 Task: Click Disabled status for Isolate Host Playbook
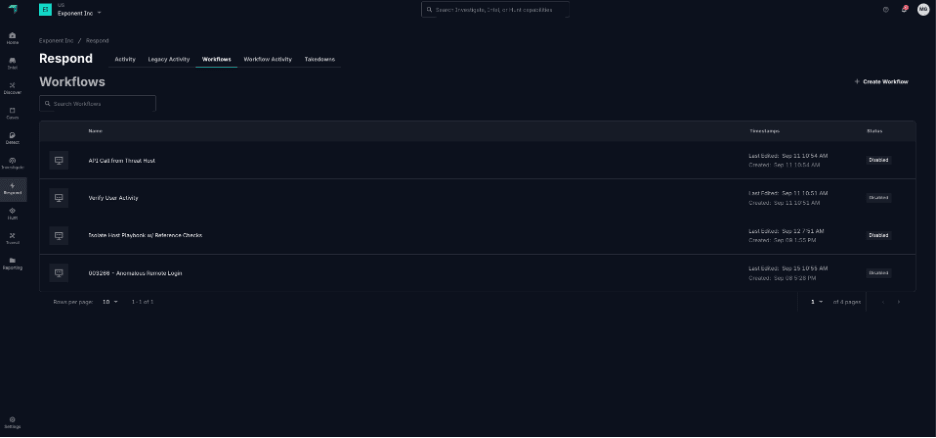[878, 235]
